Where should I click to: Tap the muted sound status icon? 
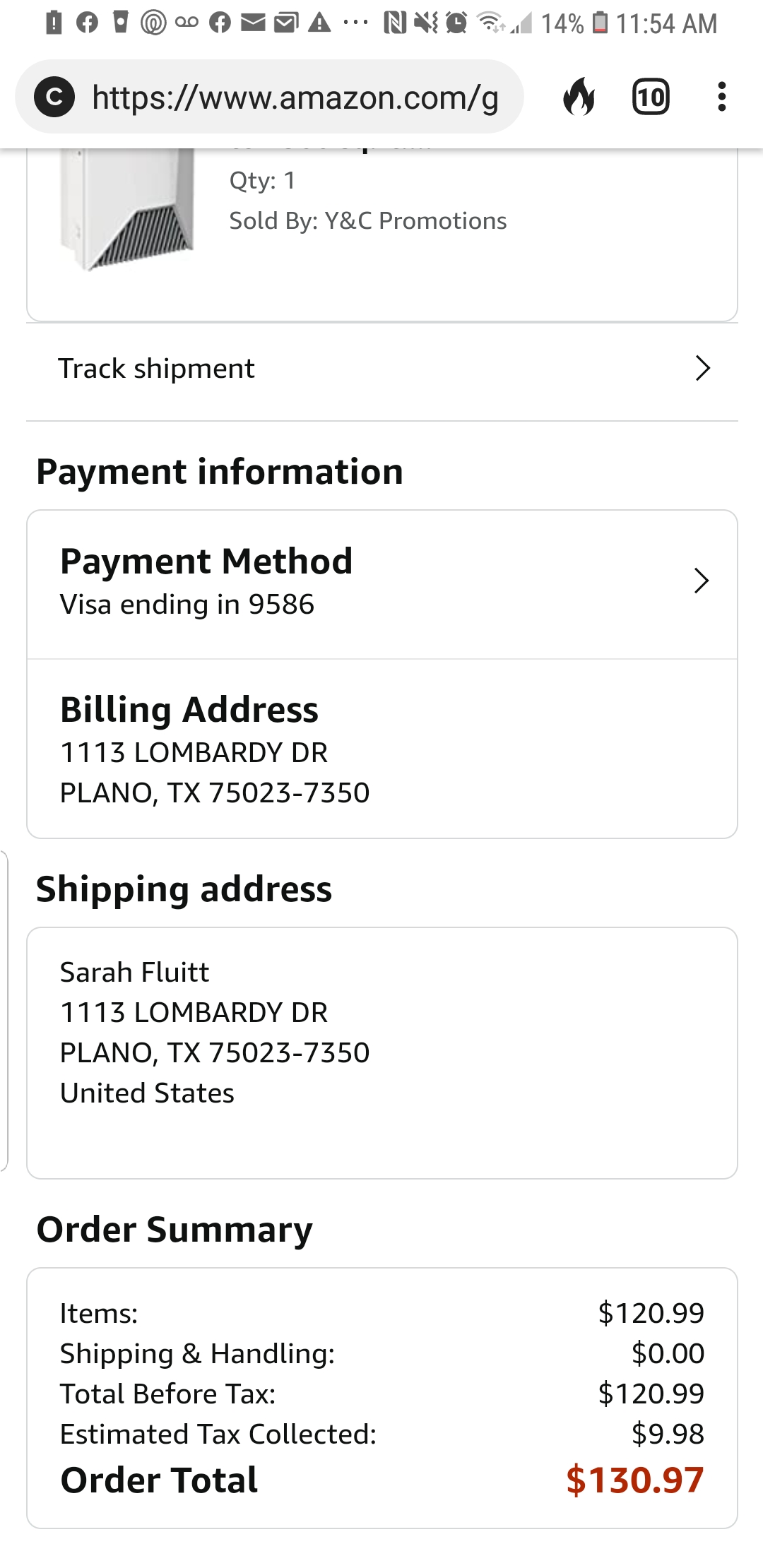click(x=426, y=23)
